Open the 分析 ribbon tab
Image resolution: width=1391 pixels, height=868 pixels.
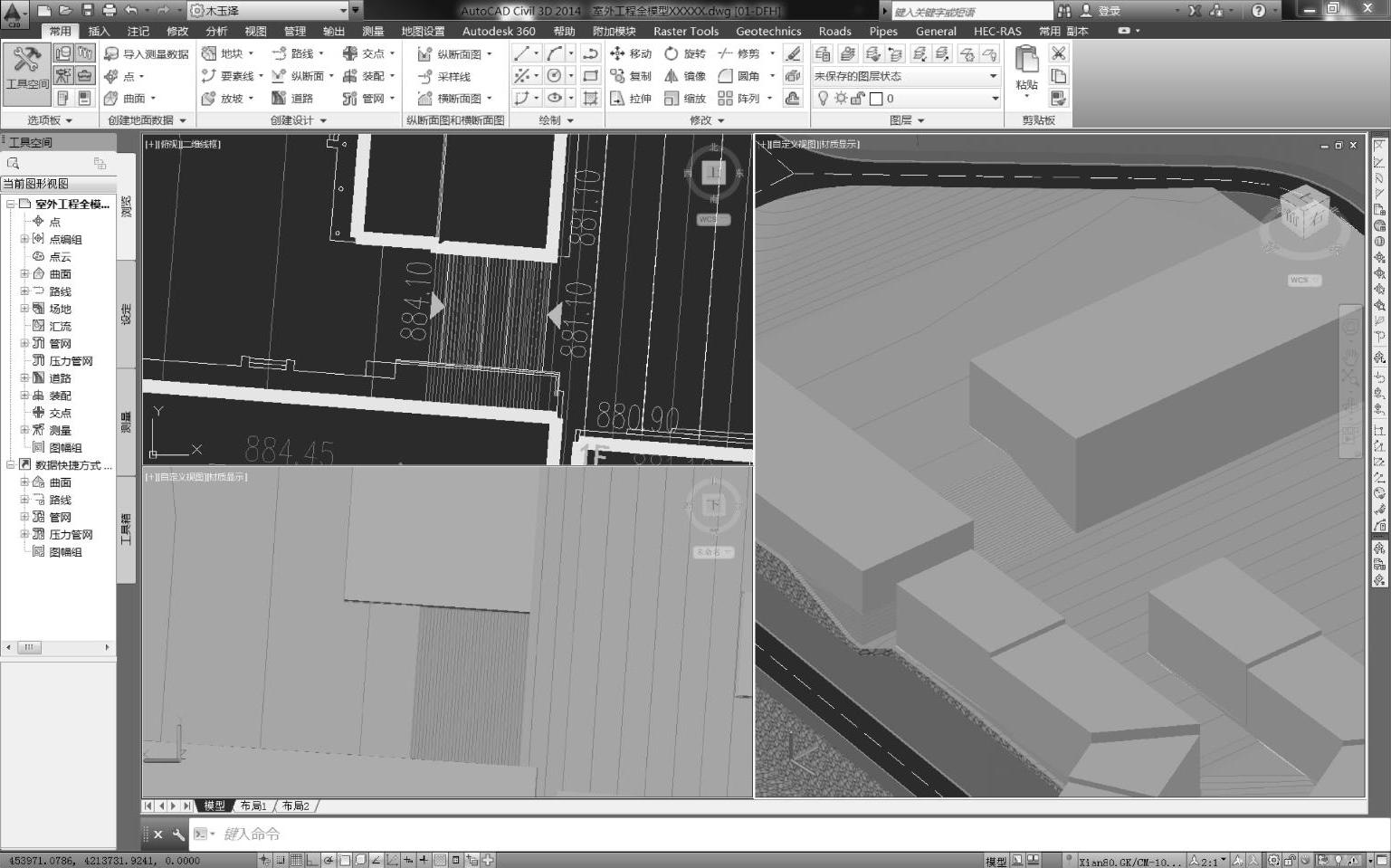[216, 31]
